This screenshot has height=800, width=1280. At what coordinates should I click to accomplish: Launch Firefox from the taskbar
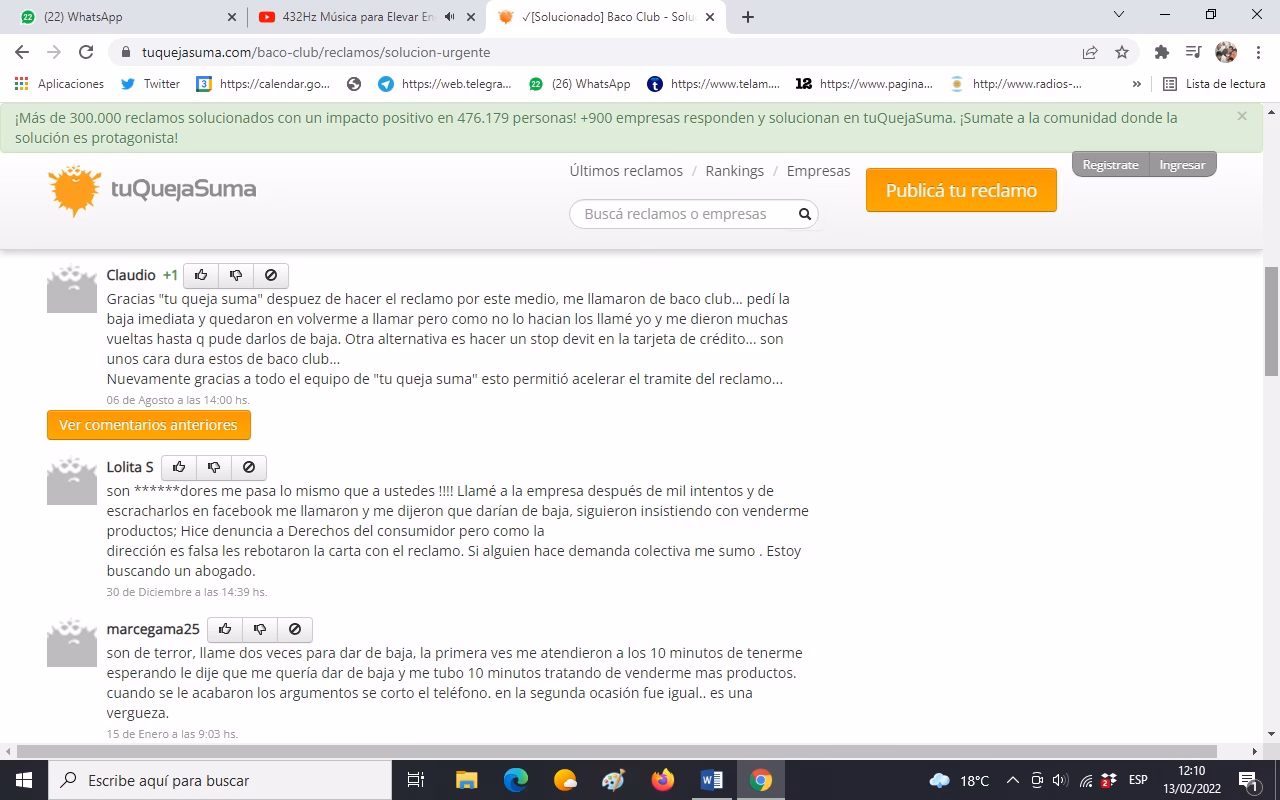point(662,779)
